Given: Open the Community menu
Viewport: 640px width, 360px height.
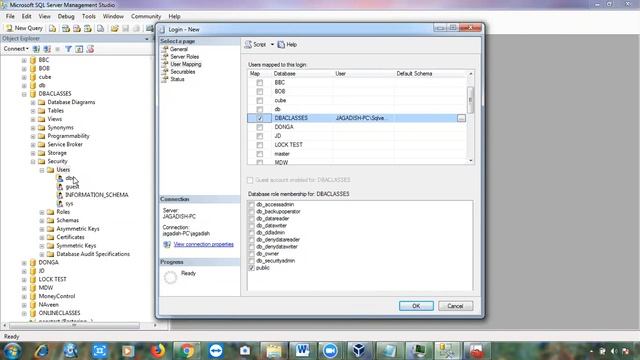Looking at the screenshot, I should pyautogui.click(x=146, y=16).
